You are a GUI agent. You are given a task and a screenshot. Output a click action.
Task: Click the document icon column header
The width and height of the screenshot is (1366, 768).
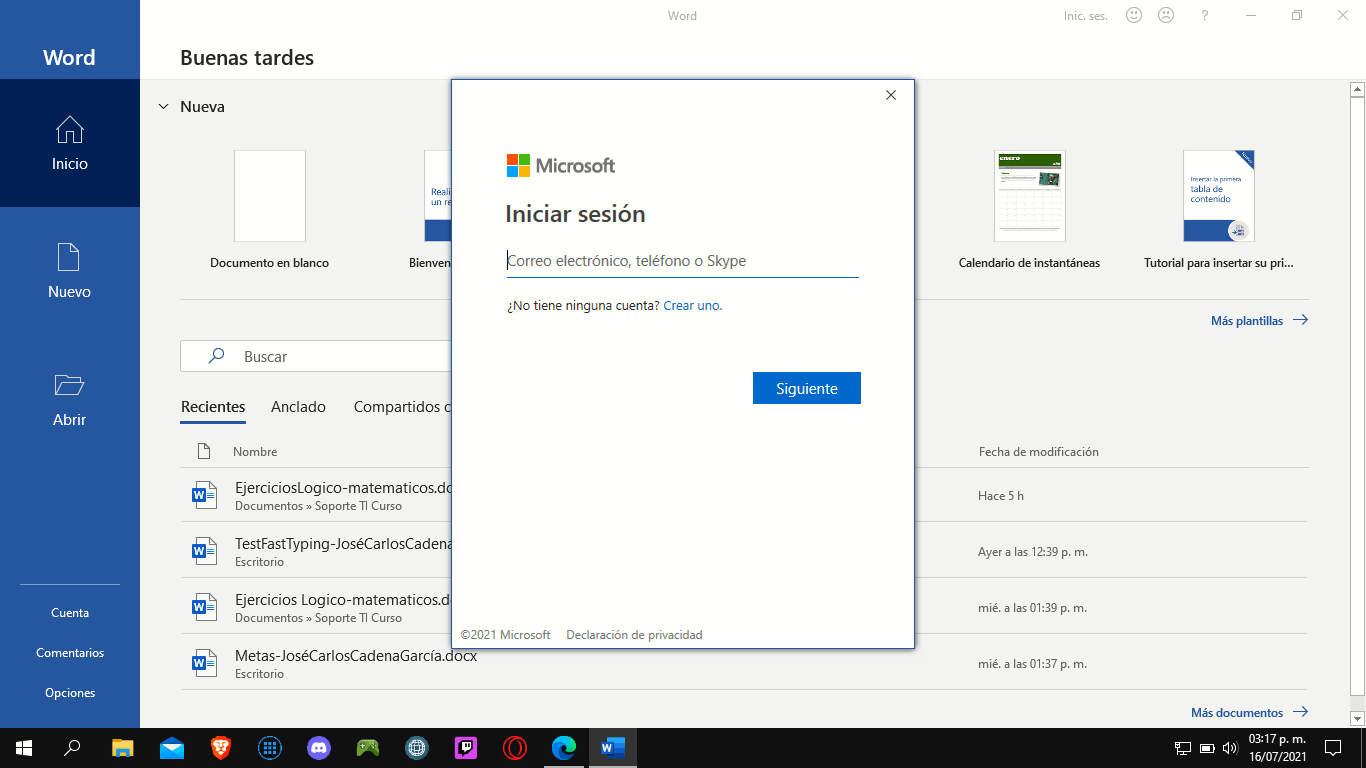204,451
